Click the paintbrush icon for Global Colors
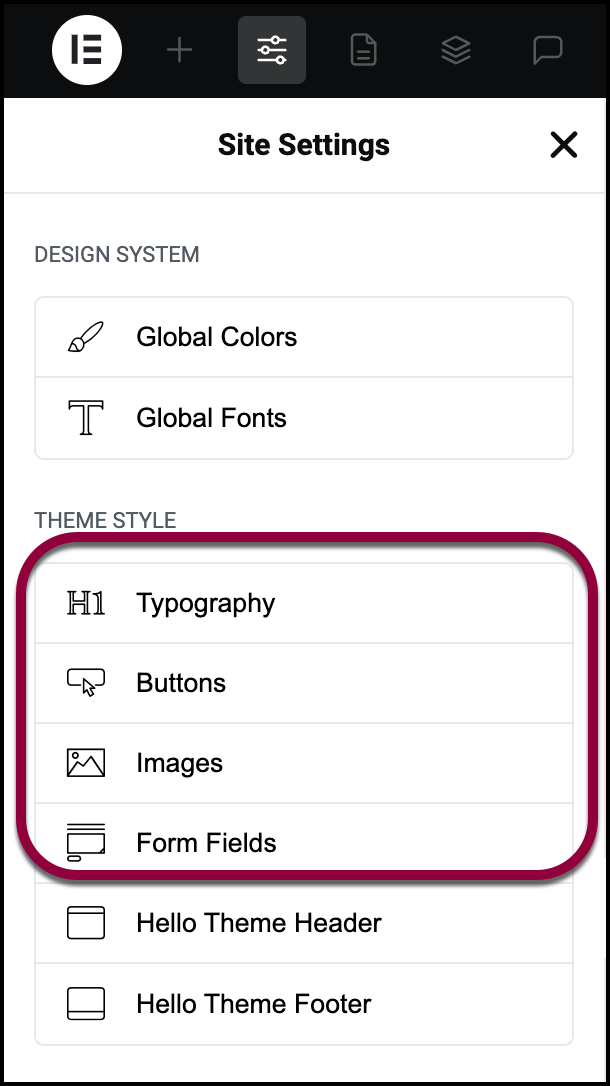 coord(86,337)
